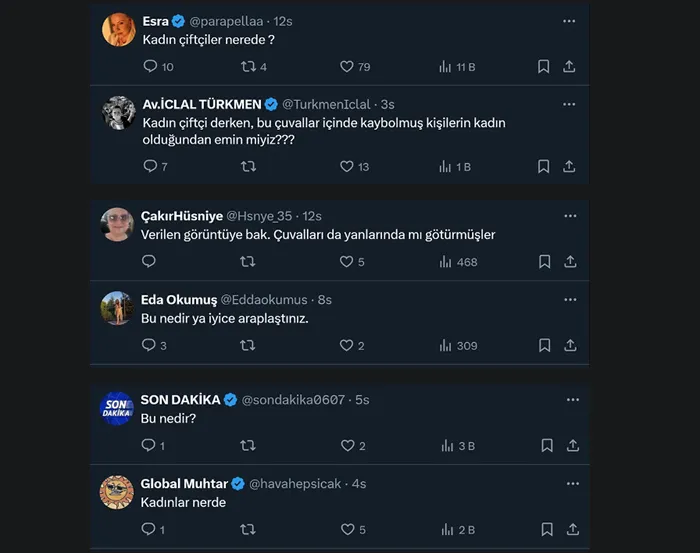
Task: Open more options on Esra's tweet
Action: [569, 21]
